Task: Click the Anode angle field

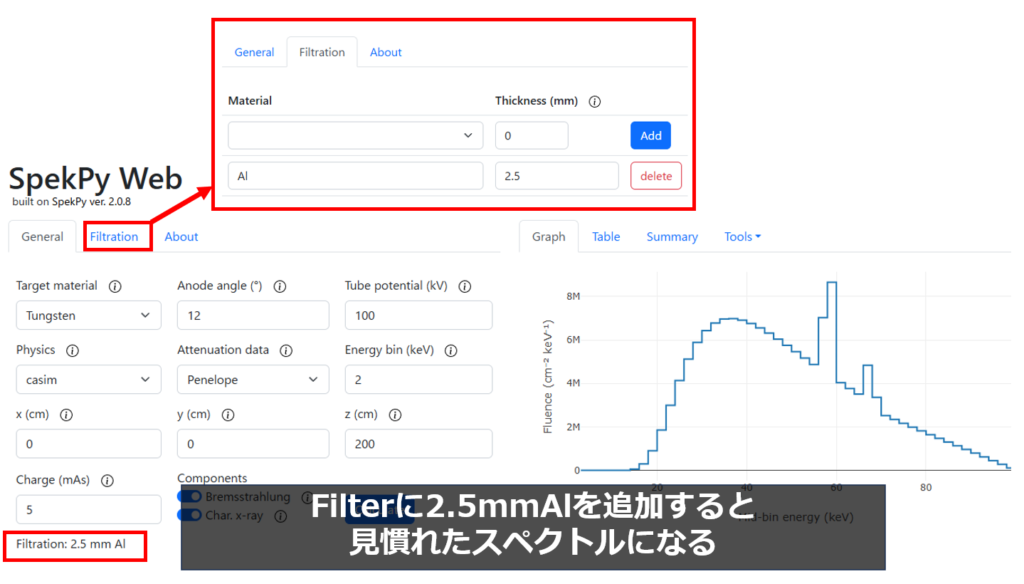Action: click(x=253, y=316)
